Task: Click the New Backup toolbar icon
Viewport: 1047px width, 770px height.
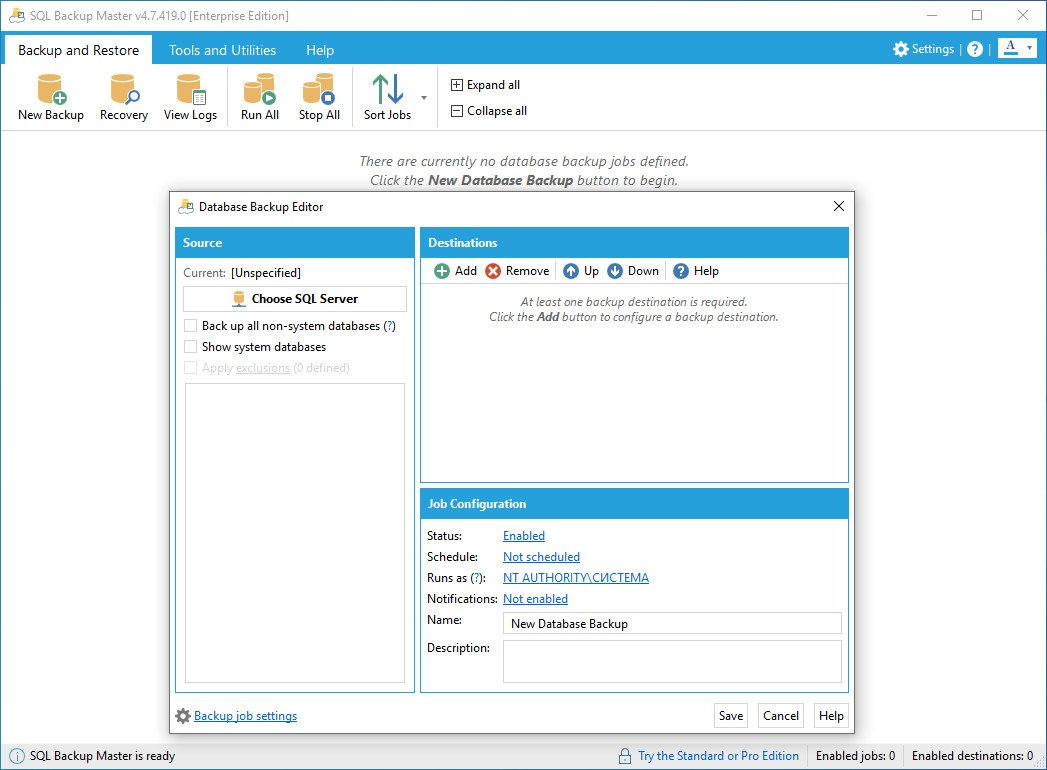Action: (51, 90)
